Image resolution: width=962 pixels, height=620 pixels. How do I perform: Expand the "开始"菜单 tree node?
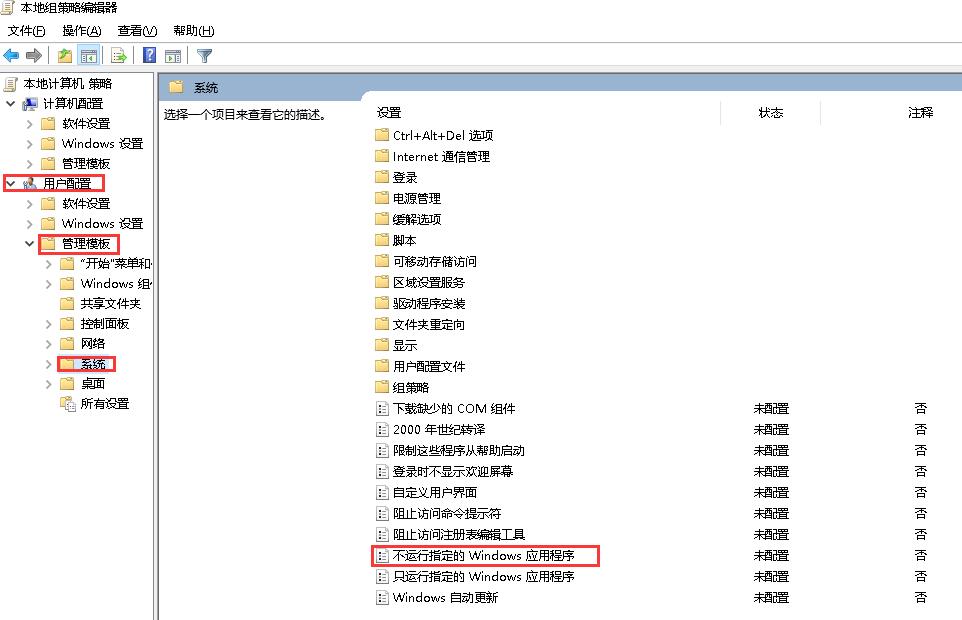[48, 264]
